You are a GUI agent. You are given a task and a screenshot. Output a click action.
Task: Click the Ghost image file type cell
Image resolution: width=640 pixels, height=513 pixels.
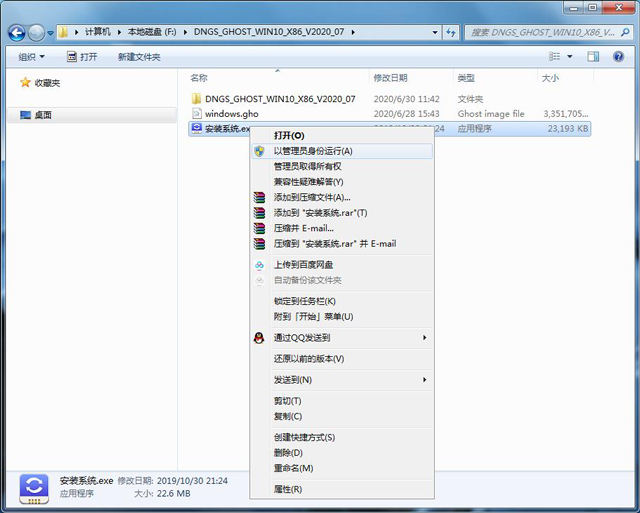click(x=491, y=113)
